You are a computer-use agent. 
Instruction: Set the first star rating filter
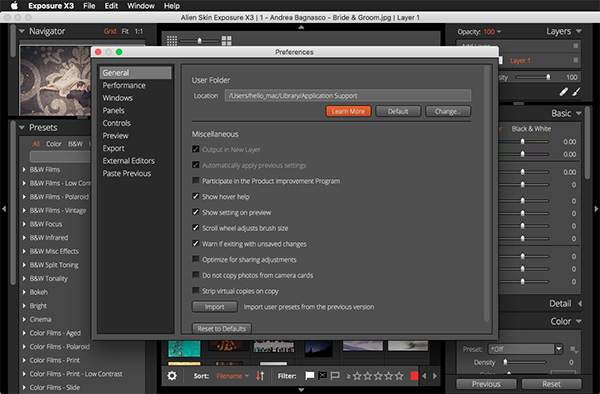(357, 376)
